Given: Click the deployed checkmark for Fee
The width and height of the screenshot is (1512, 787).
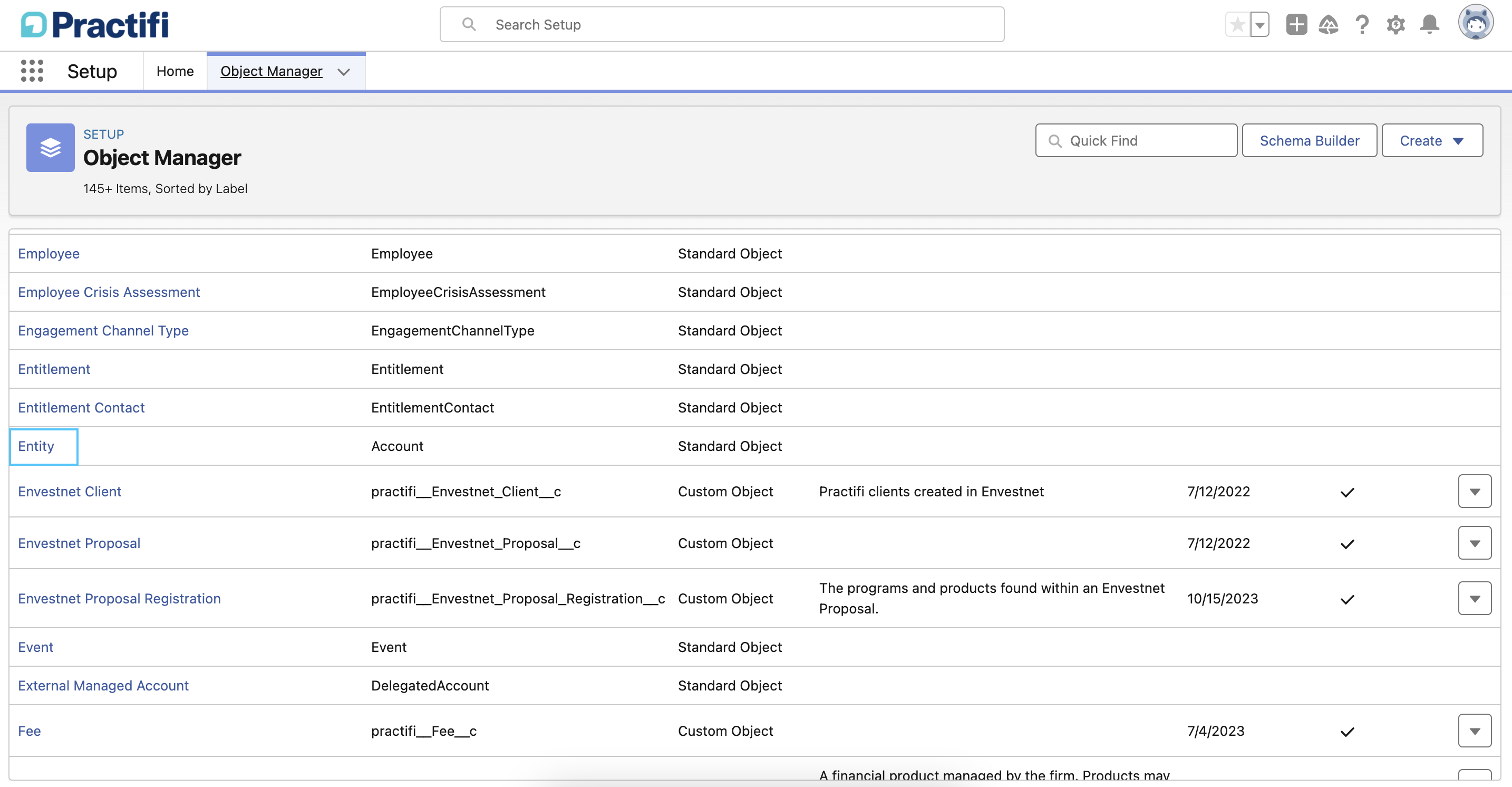Looking at the screenshot, I should pos(1347,732).
